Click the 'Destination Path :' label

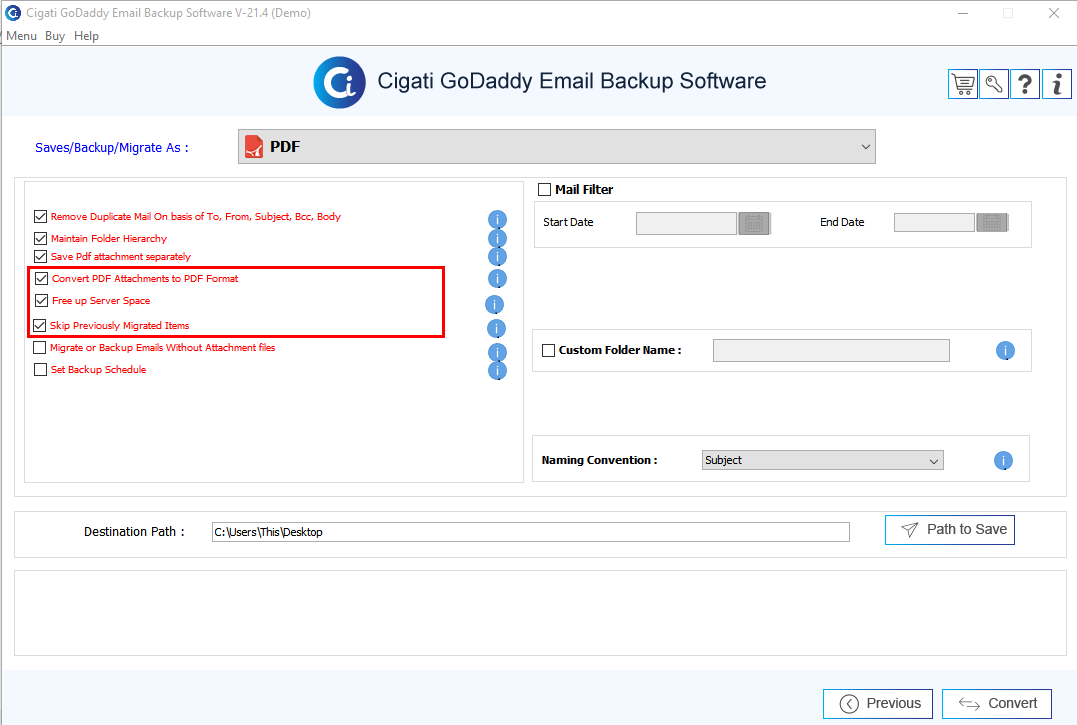135,531
